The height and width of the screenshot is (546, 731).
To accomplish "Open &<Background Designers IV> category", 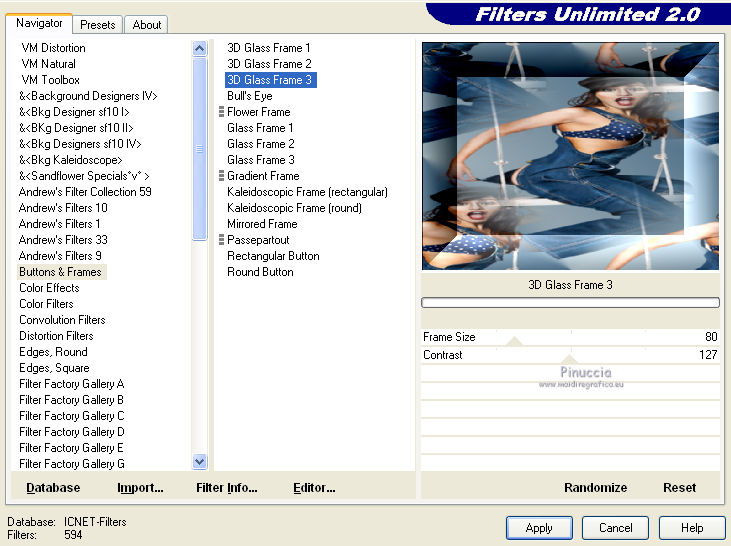I will tap(88, 96).
